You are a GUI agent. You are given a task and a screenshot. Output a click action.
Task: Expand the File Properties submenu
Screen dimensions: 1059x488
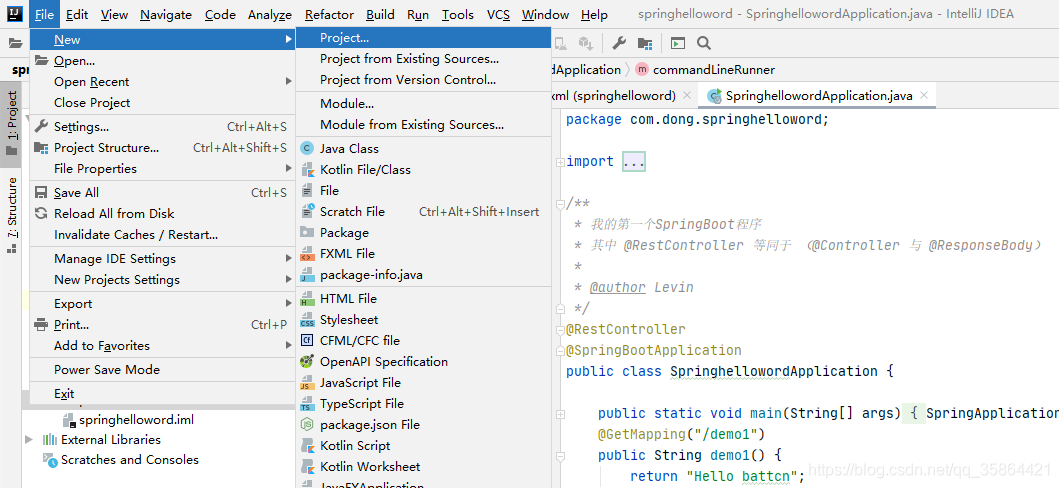(x=163, y=168)
